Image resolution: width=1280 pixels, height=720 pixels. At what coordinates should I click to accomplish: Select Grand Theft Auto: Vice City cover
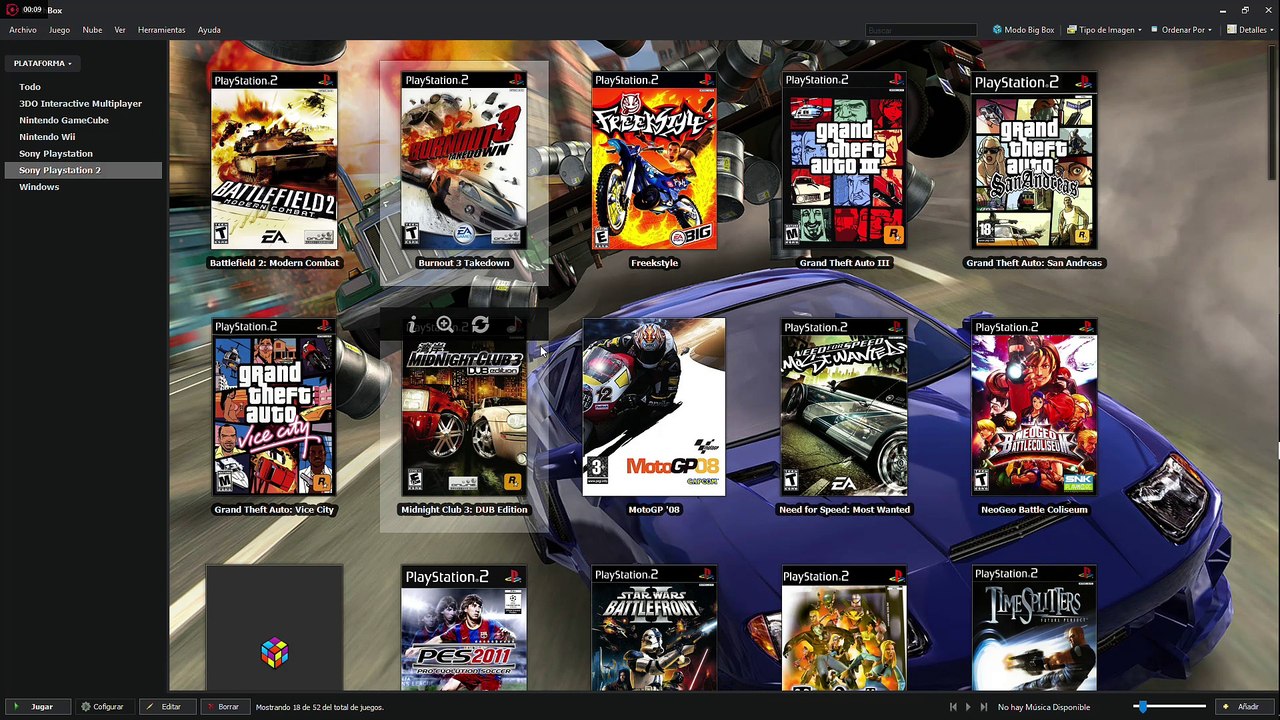274,407
